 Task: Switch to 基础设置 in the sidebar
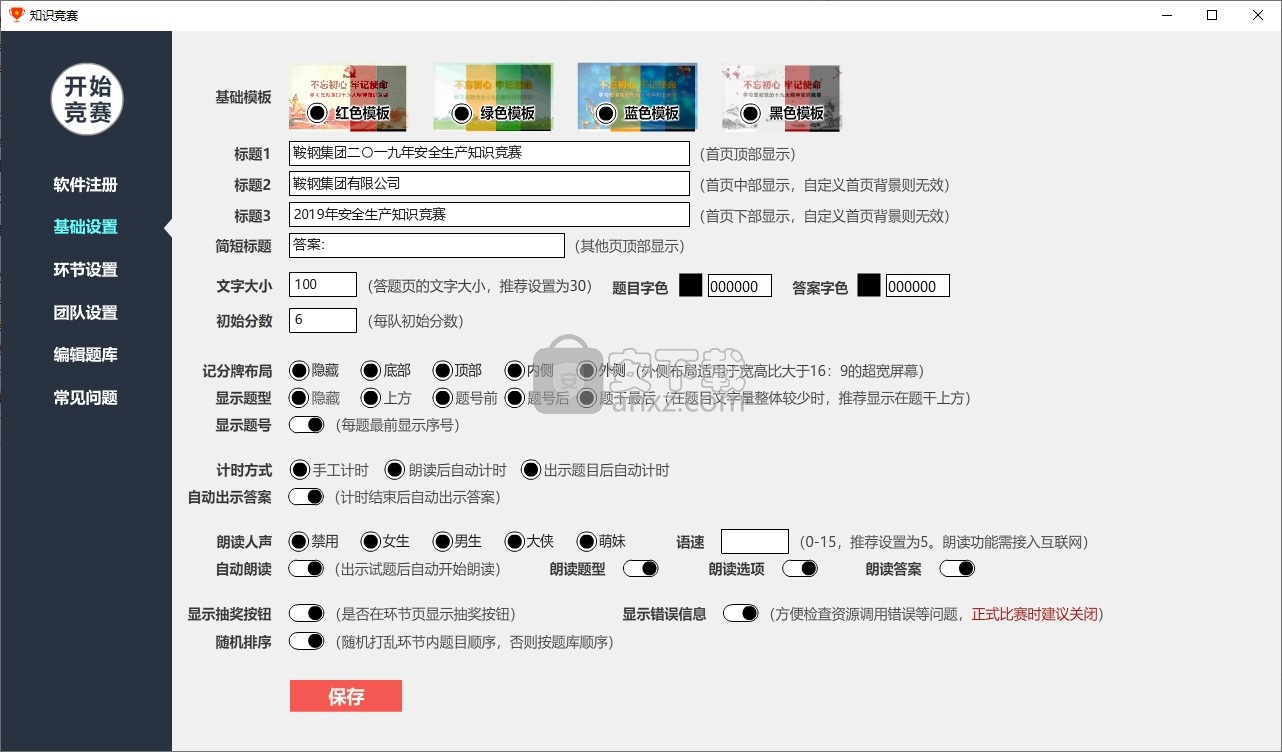point(86,227)
